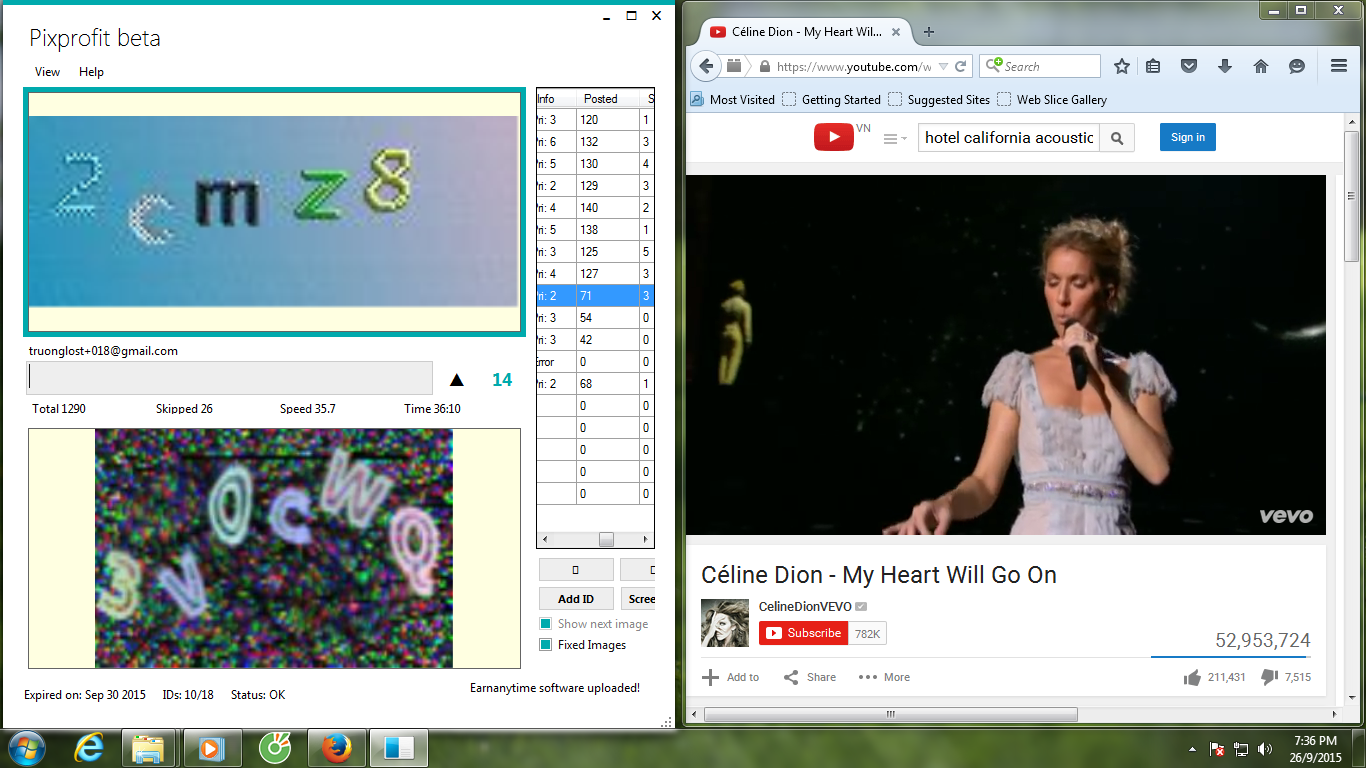Viewport: 1366px width, 768px height.
Task: Launch Internet Explorer from the taskbar
Action: coord(90,748)
